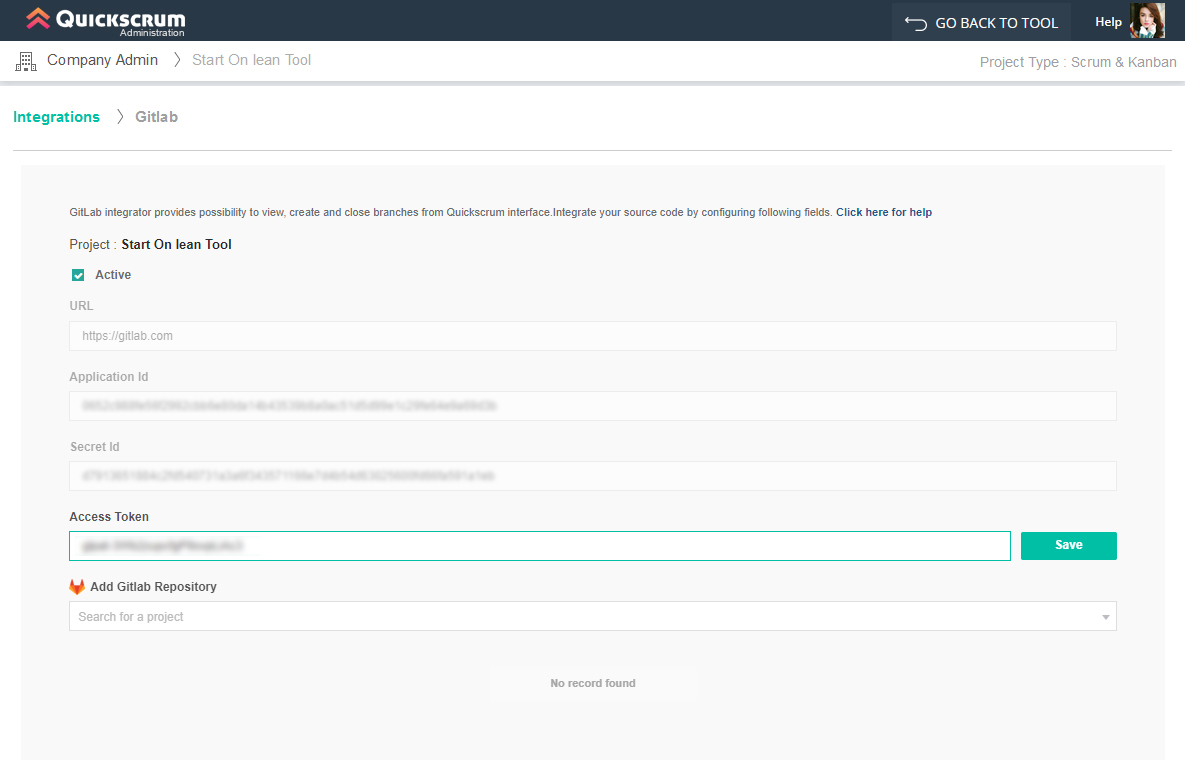Click the Active label text
Viewport: 1185px width, 771px height.
113,275
